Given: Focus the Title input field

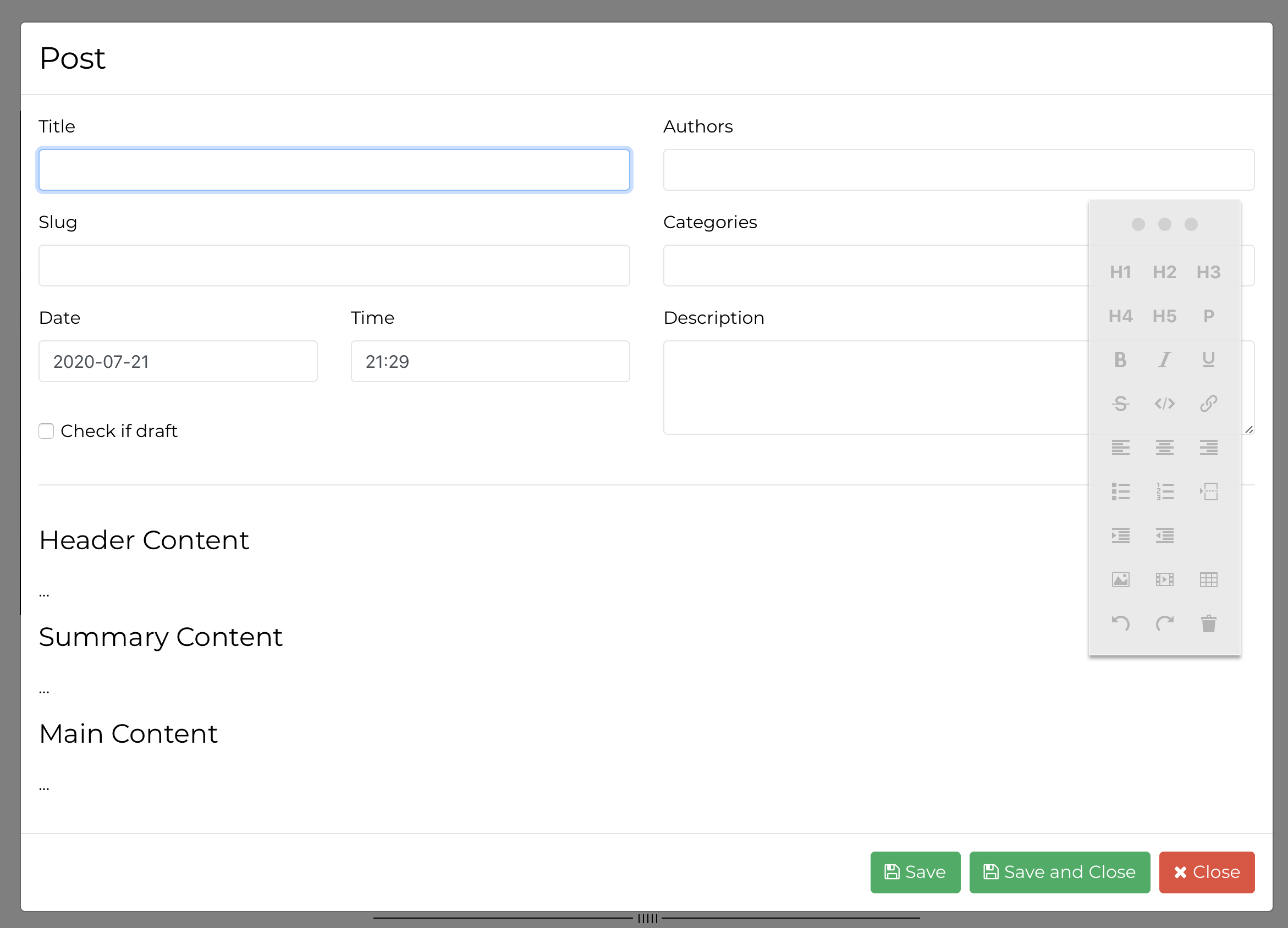Looking at the screenshot, I should coord(334,170).
